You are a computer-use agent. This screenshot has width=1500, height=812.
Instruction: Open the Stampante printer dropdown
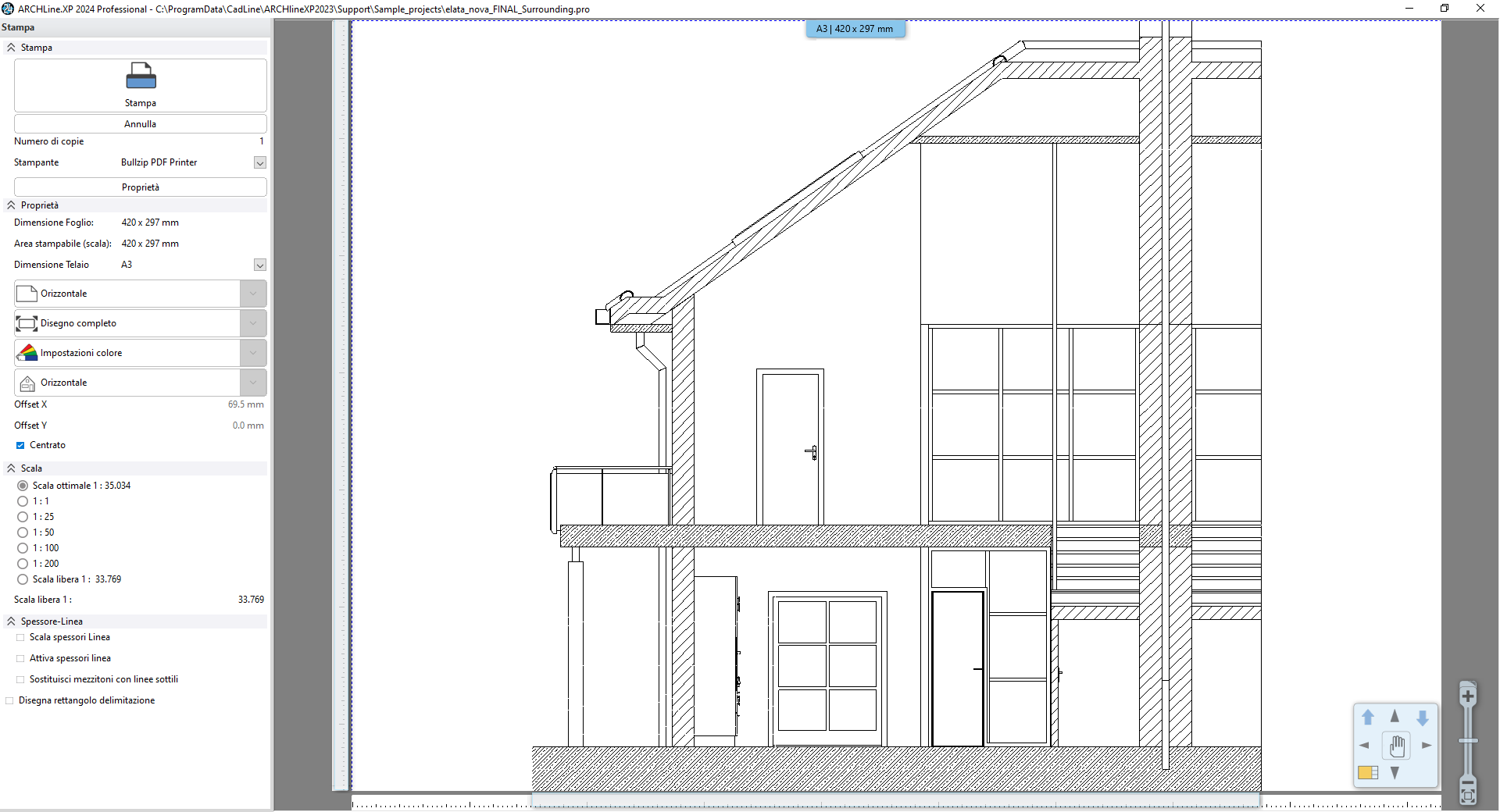point(260,162)
